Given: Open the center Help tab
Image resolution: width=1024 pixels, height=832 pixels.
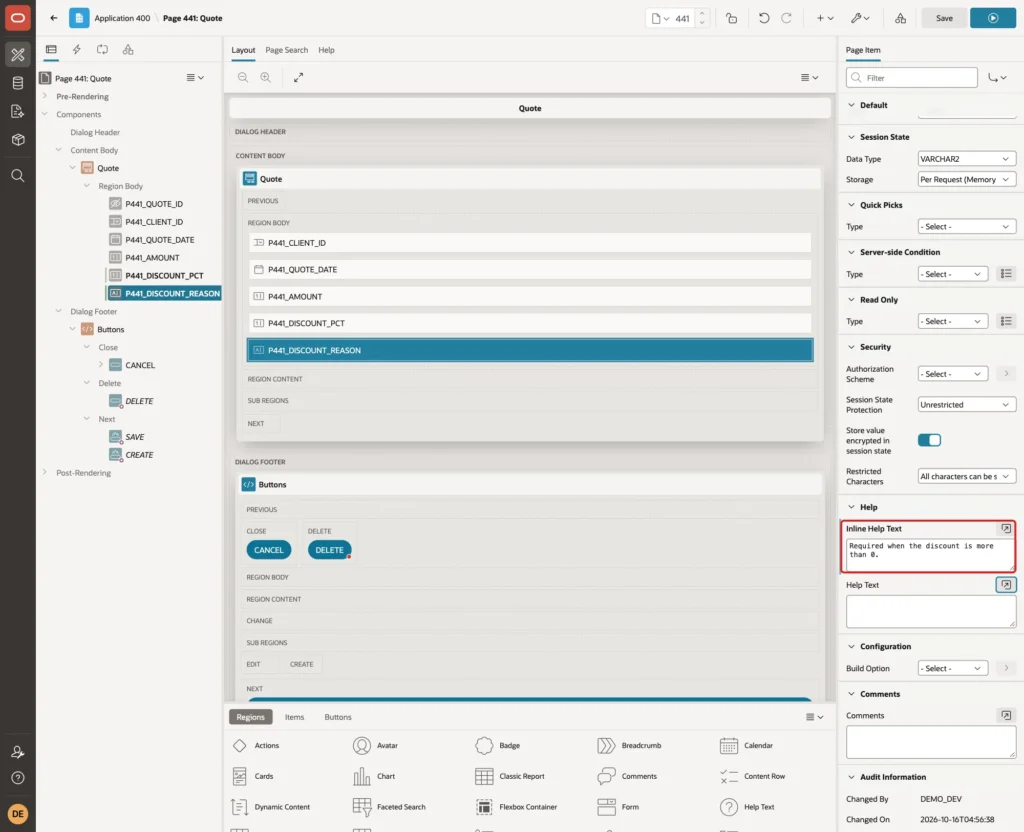Looking at the screenshot, I should [x=326, y=50].
